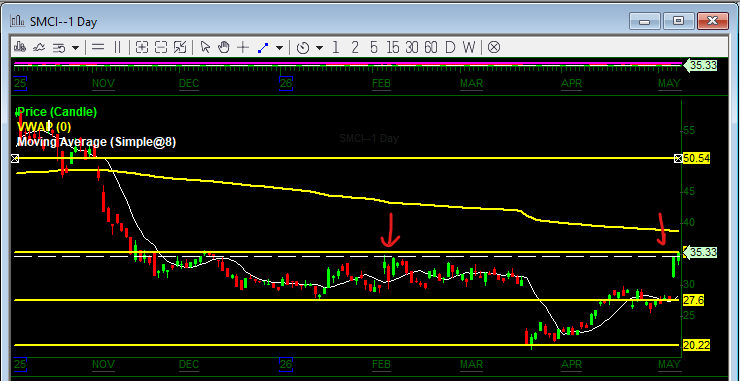Click the MAY label on bottom date axis
This screenshot has width=740, height=381.
[x=669, y=364]
